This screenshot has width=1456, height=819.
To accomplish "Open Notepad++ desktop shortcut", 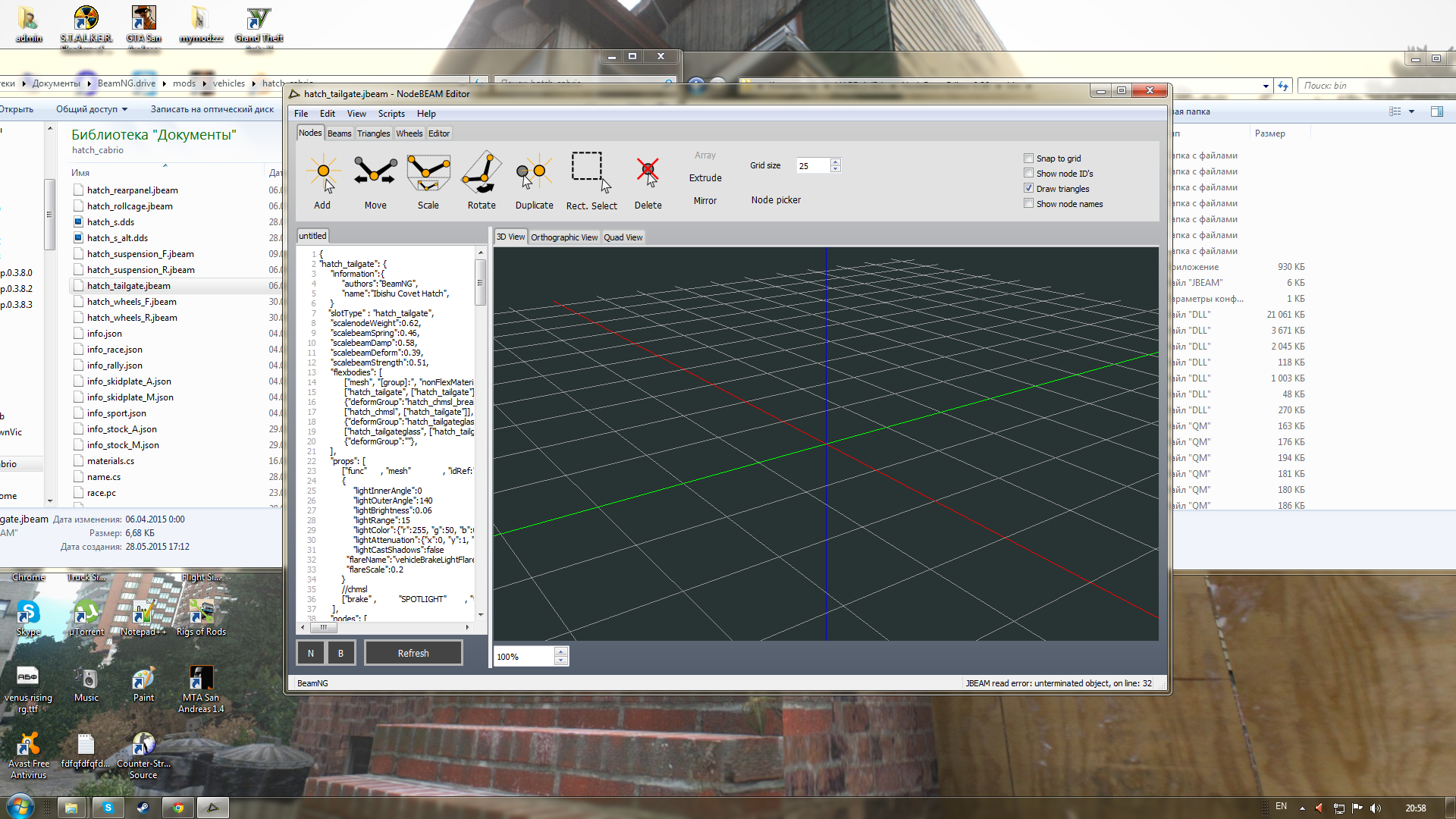I will [143, 617].
